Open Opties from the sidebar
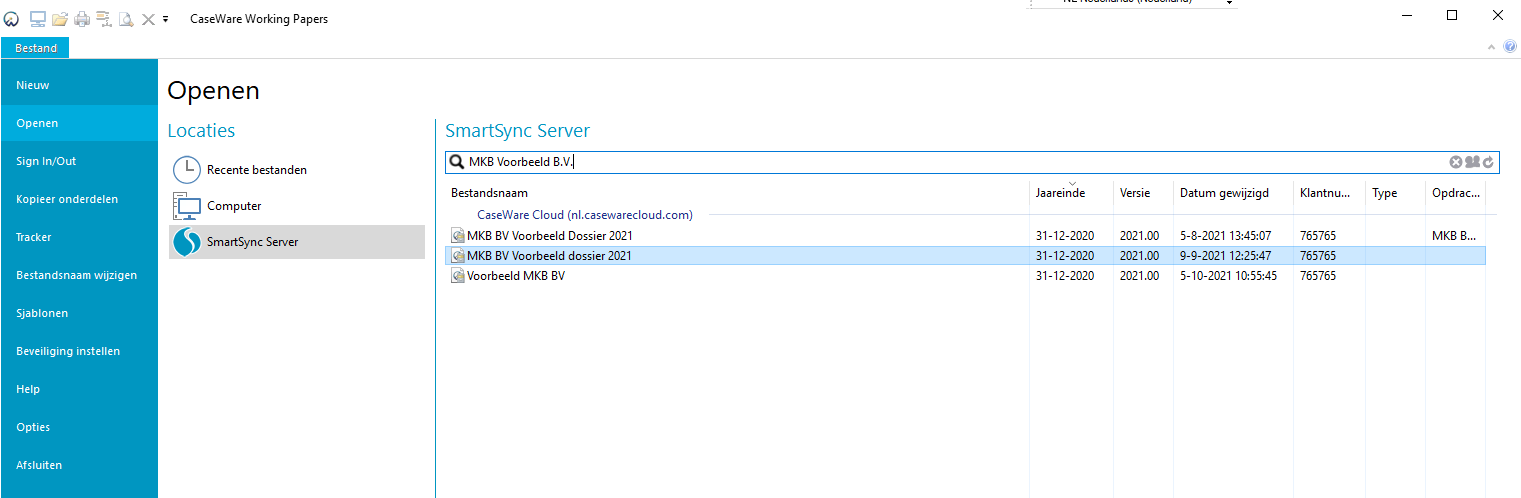The image size is (1521, 498). click(x=79, y=427)
